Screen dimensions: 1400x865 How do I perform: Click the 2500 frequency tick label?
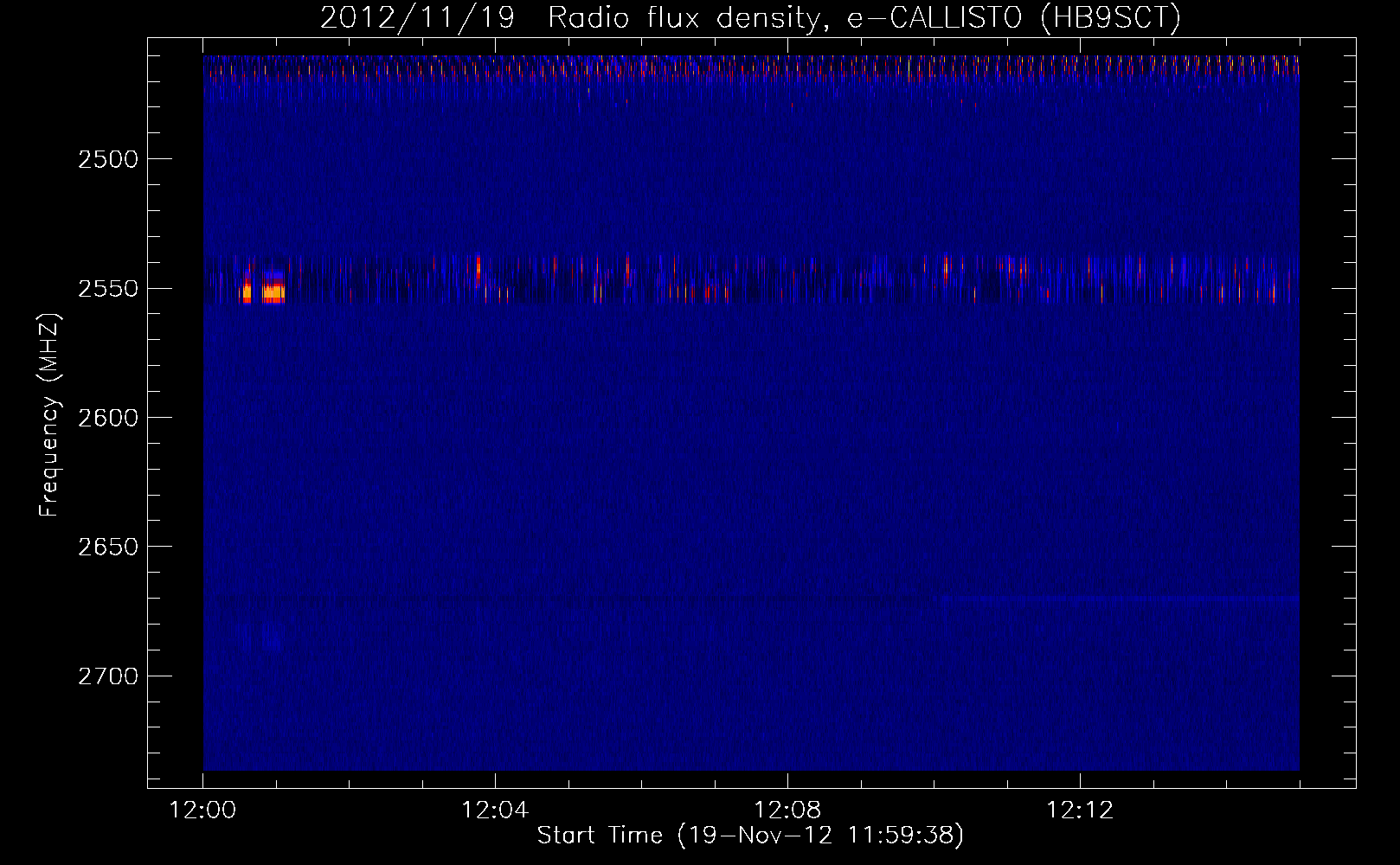pyautogui.click(x=108, y=159)
